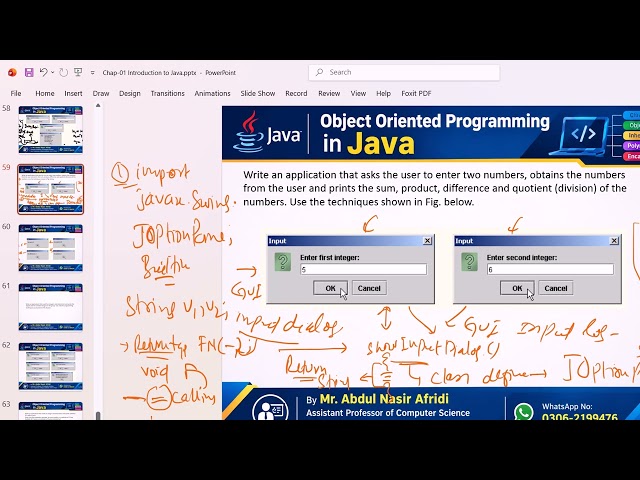Click question mark icon in second dialog
Image resolution: width=640 pixels, height=480 pixels.
(x=469, y=262)
